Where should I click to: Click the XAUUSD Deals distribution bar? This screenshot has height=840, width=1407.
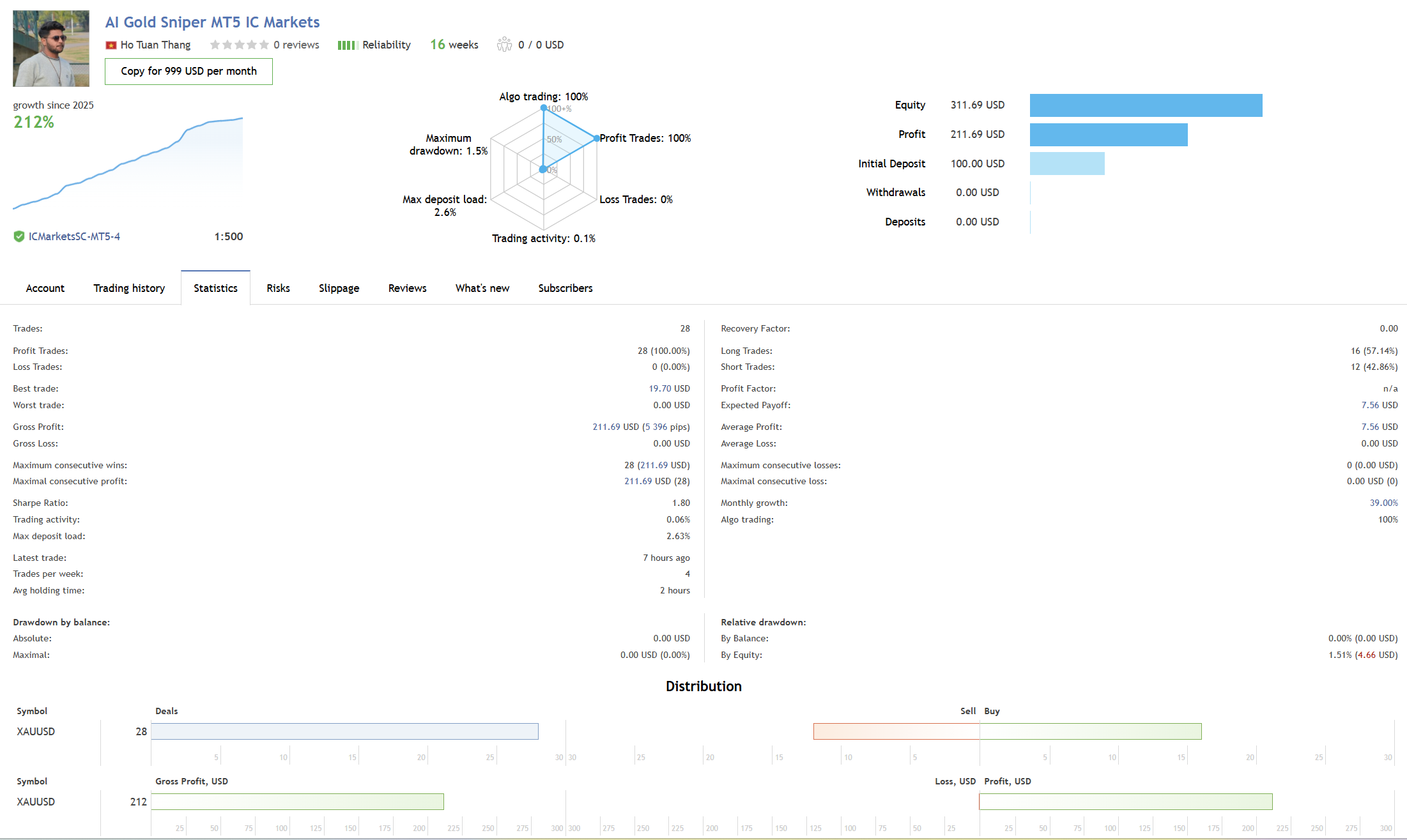[x=344, y=731]
